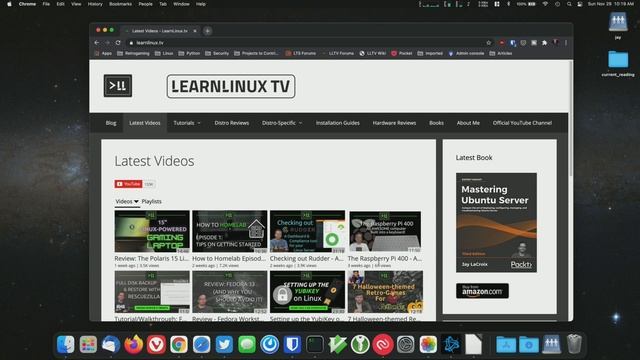Image resolution: width=640 pixels, height=360 pixels.
Task: Open the Python bookmarks folder
Action: 189,53
